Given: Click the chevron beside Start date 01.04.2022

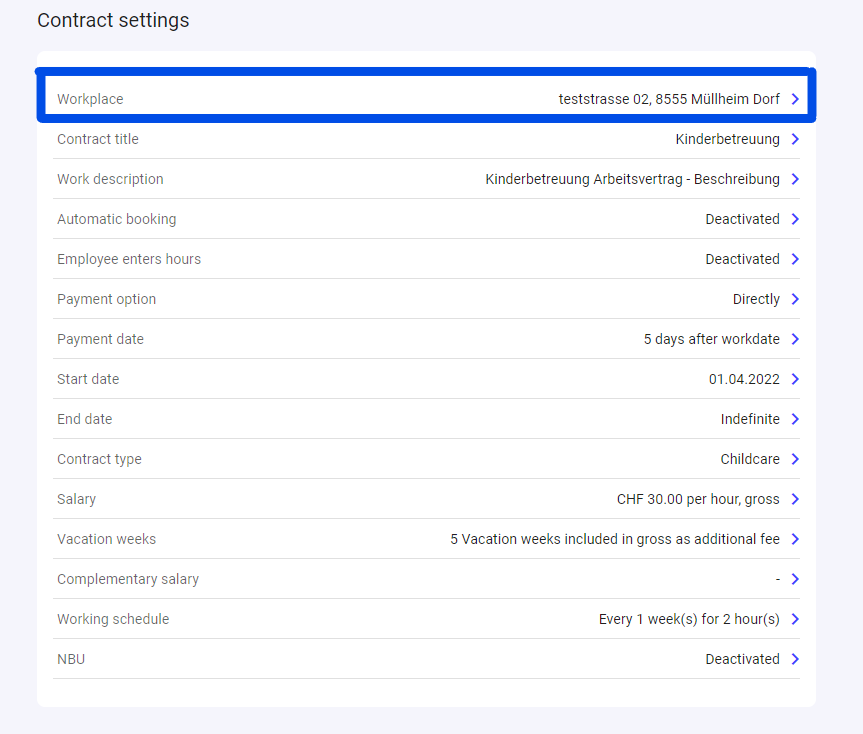Looking at the screenshot, I should point(795,379).
